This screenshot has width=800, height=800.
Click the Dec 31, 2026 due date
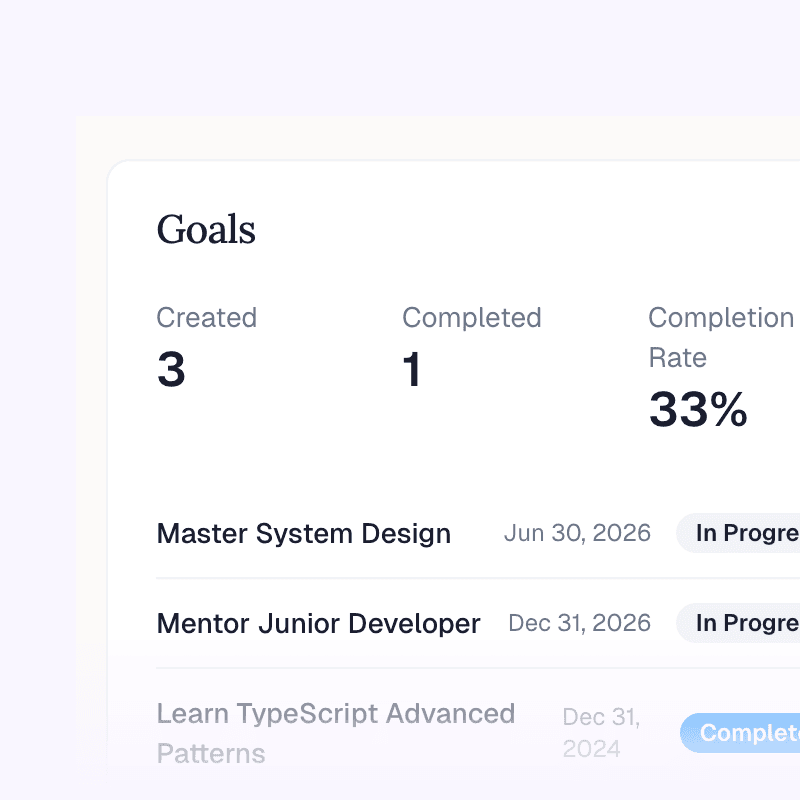[579, 623]
